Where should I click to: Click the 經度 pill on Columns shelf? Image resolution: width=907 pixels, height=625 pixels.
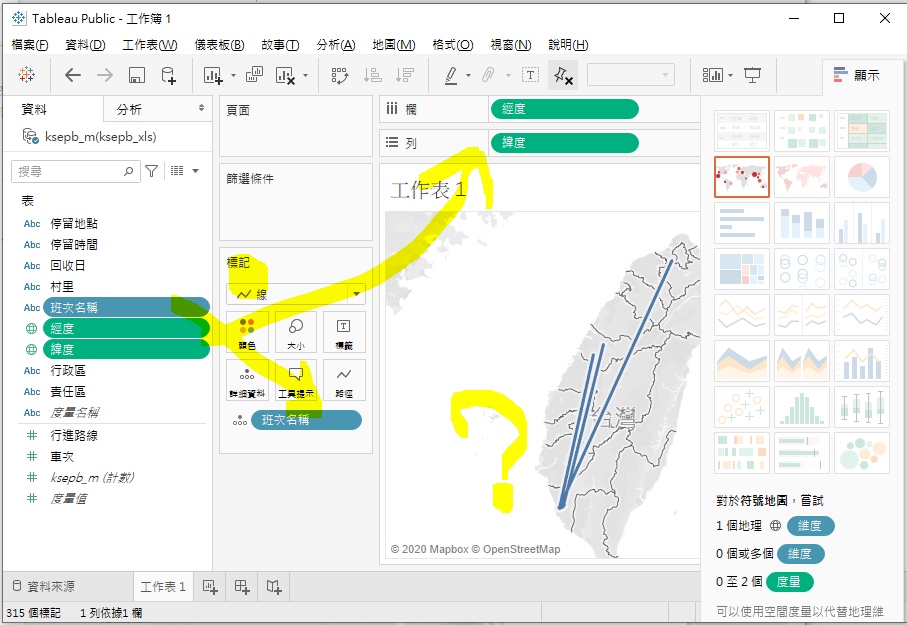pos(565,109)
